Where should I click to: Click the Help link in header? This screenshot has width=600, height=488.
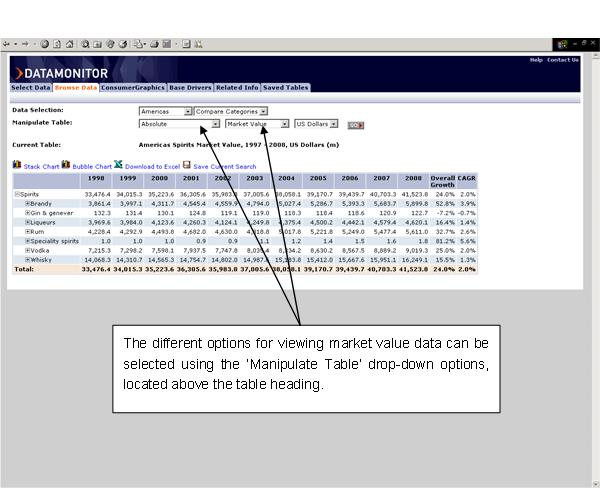[536, 60]
